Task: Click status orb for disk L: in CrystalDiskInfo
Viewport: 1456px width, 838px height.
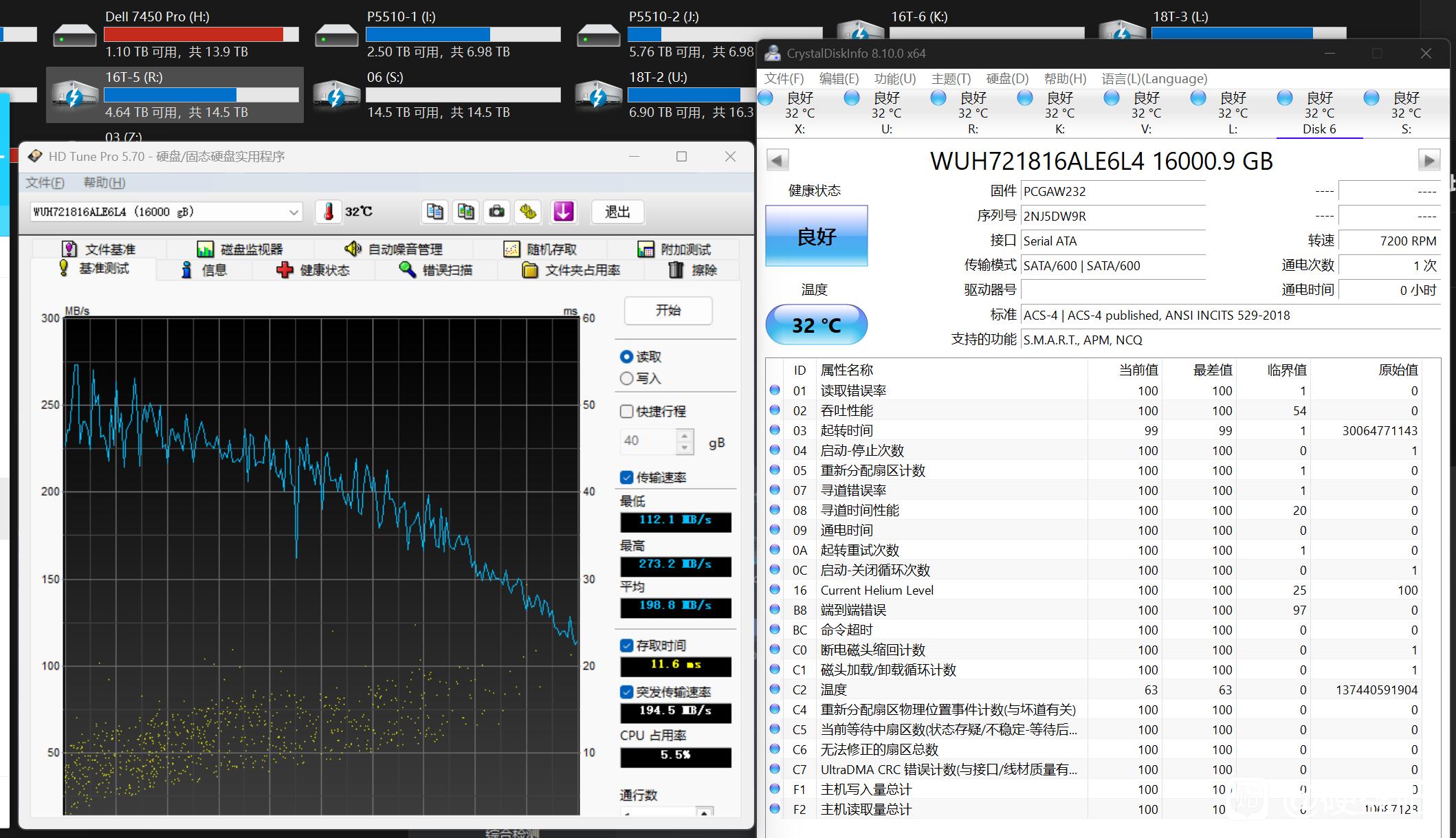Action: [1198, 98]
